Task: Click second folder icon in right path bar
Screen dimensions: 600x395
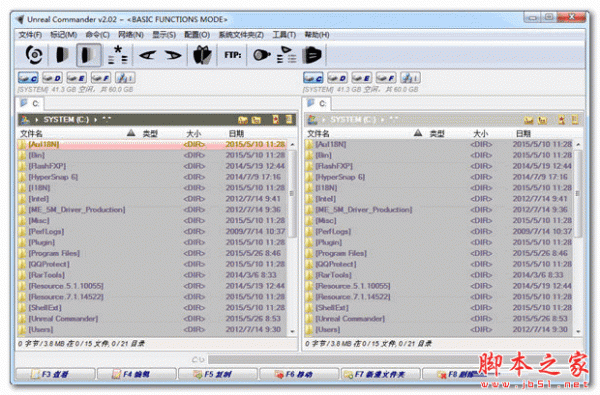Action: (x=542, y=120)
